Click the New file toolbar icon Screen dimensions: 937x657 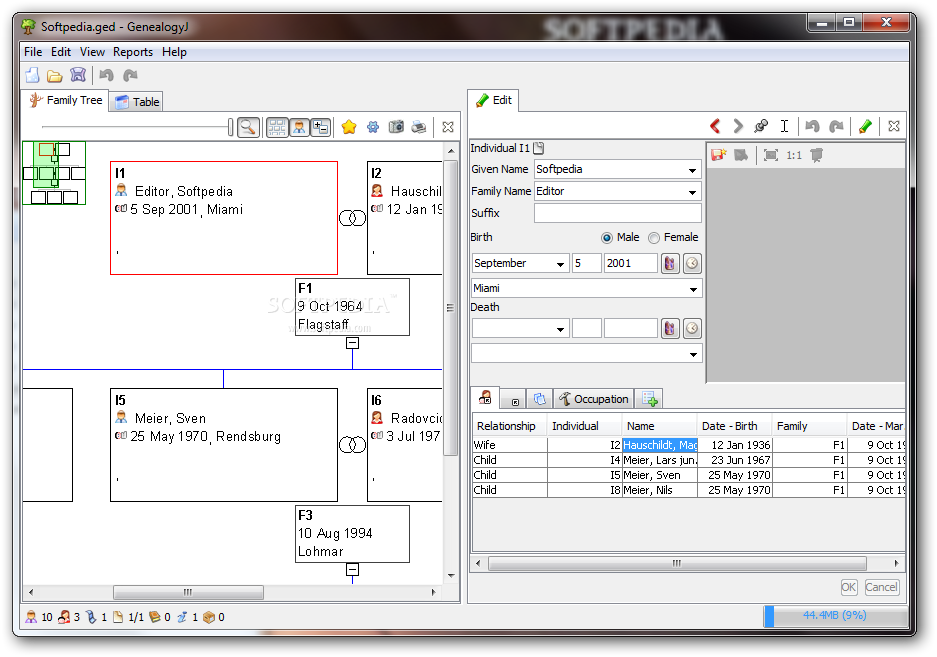coord(32,75)
